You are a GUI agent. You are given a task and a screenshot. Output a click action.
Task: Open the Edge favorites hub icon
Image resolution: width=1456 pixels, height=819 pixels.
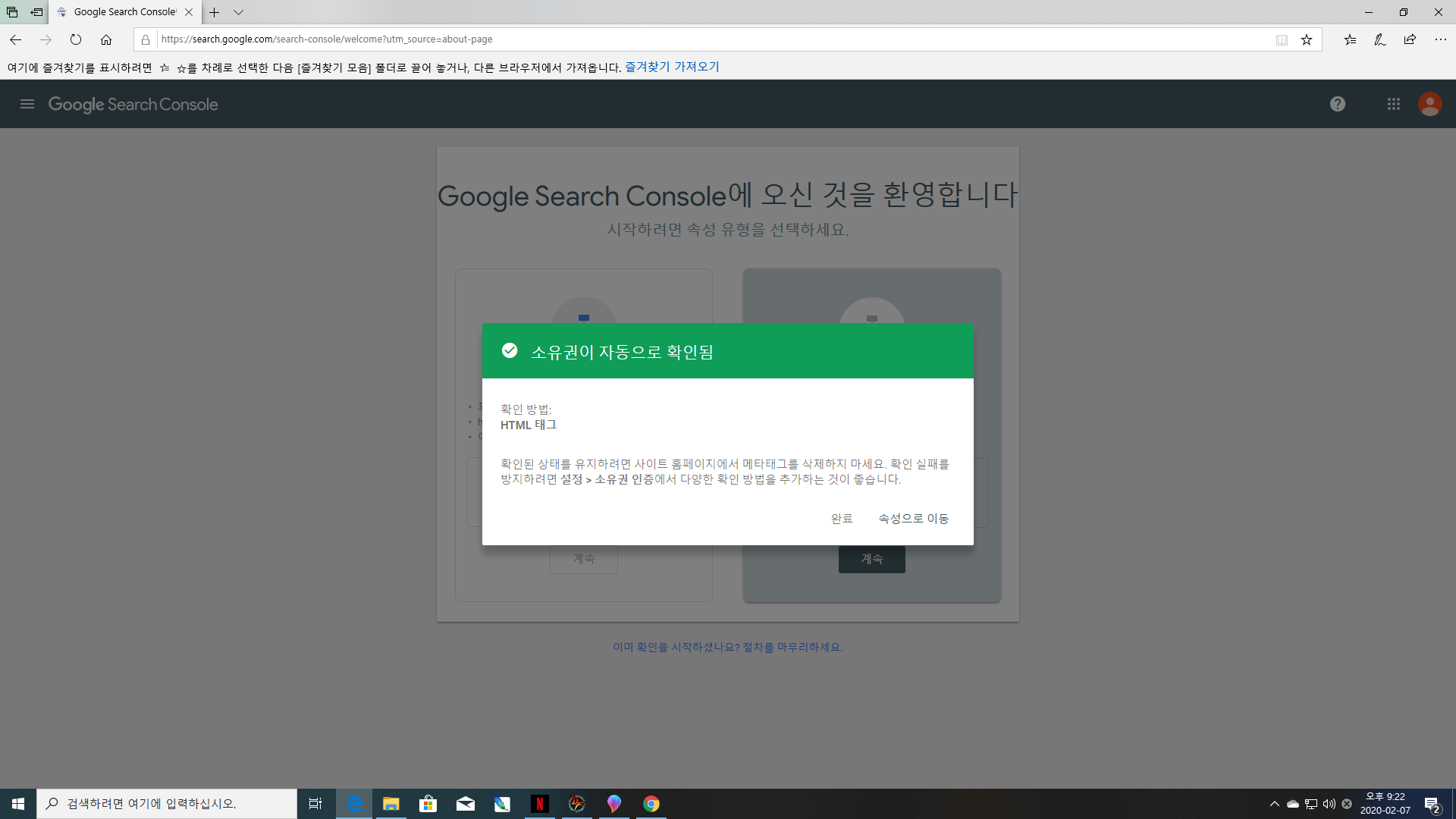[x=1350, y=39]
